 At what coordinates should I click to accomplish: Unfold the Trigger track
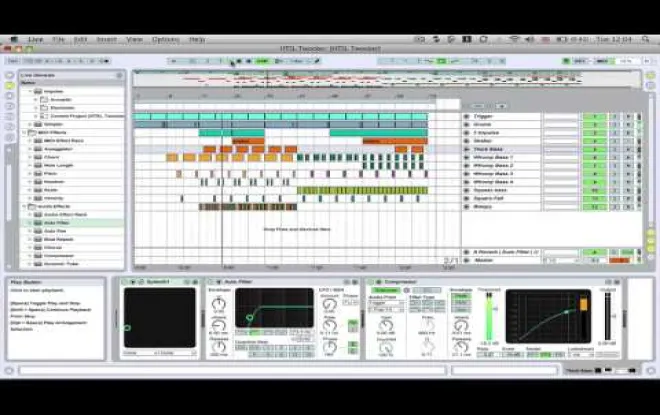point(466,117)
